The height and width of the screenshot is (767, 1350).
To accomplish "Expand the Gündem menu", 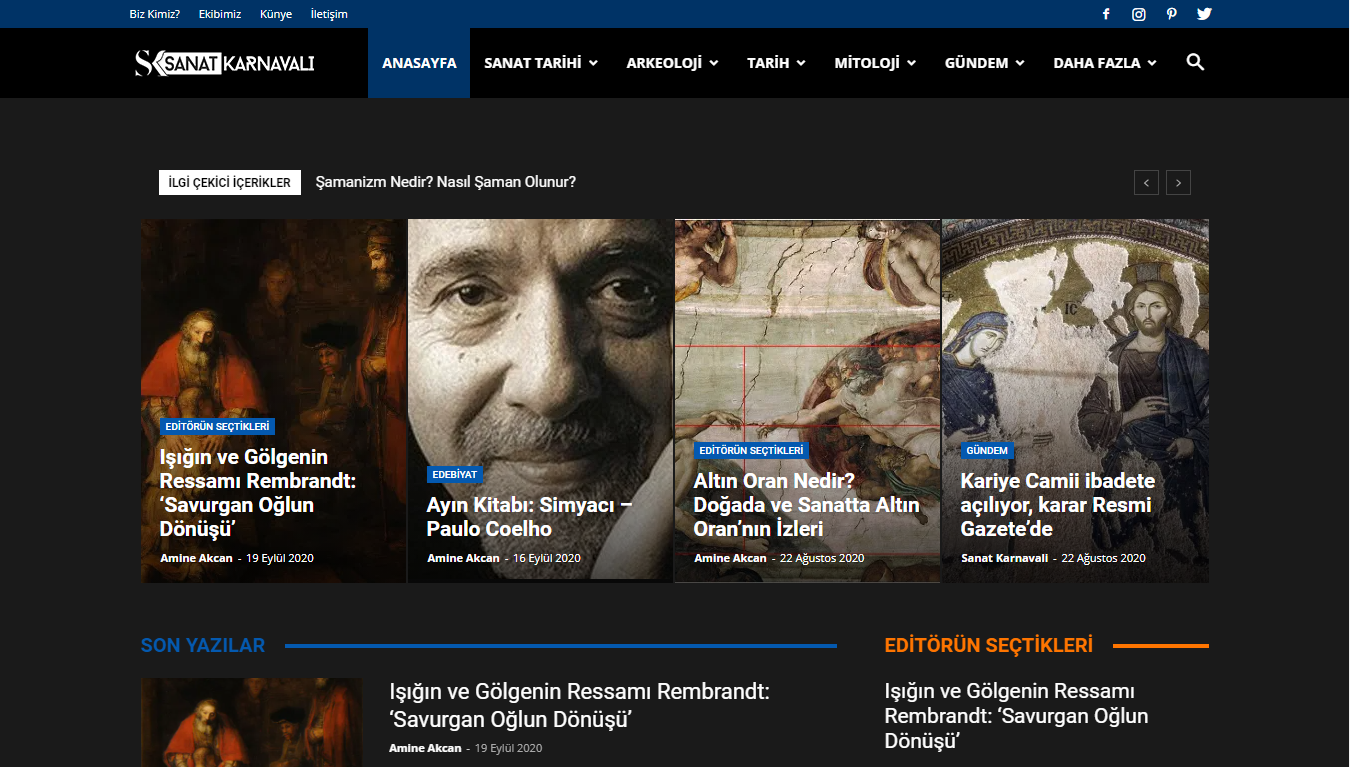I will point(985,63).
